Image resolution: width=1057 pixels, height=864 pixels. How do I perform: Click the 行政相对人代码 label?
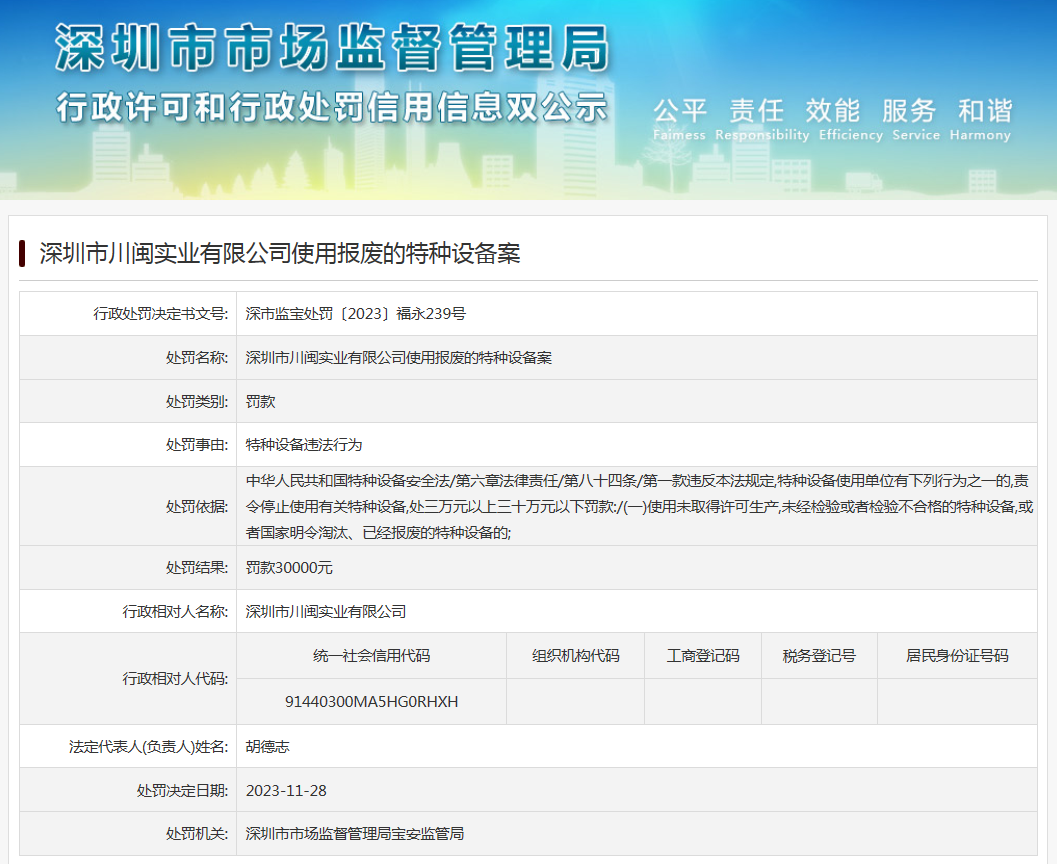pyautogui.click(x=175, y=679)
